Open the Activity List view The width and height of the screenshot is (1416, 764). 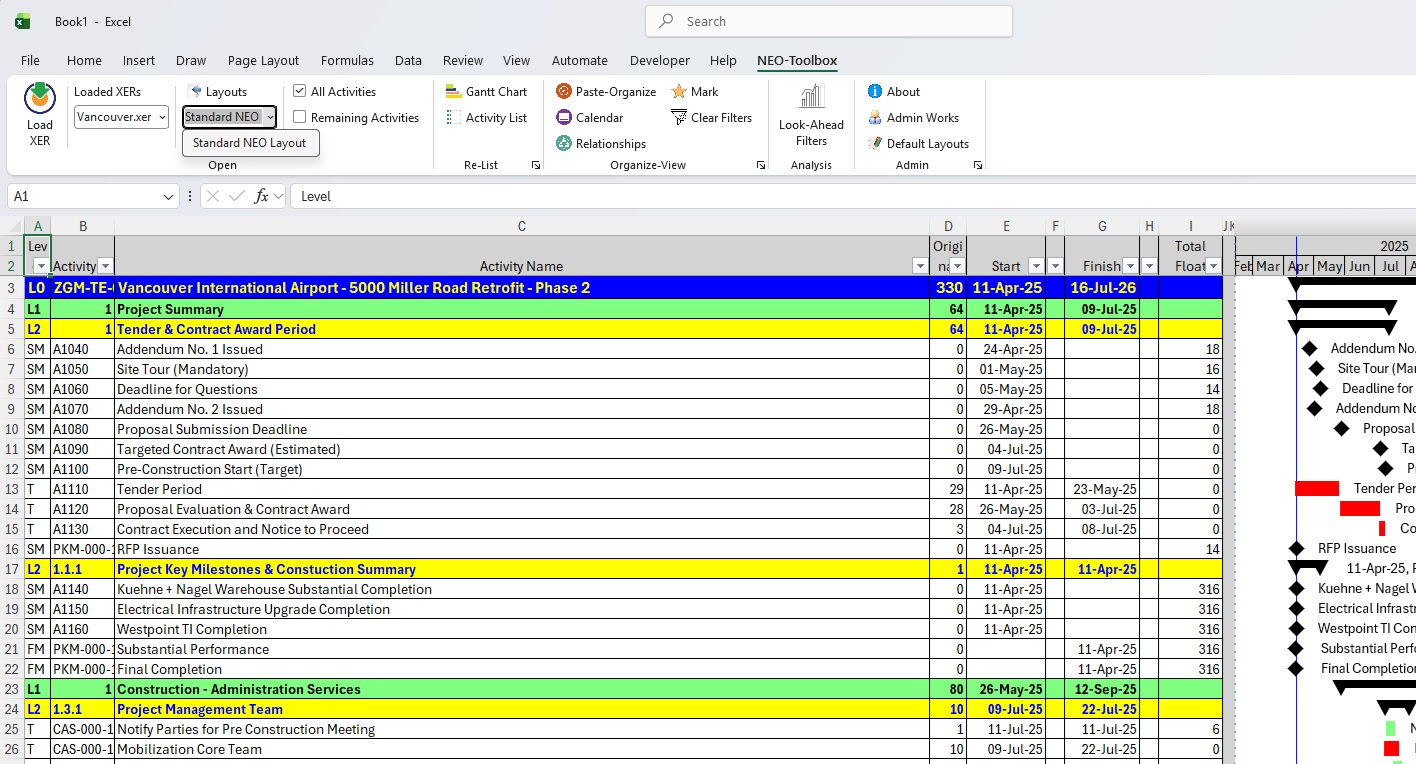pyautogui.click(x=484, y=117)
